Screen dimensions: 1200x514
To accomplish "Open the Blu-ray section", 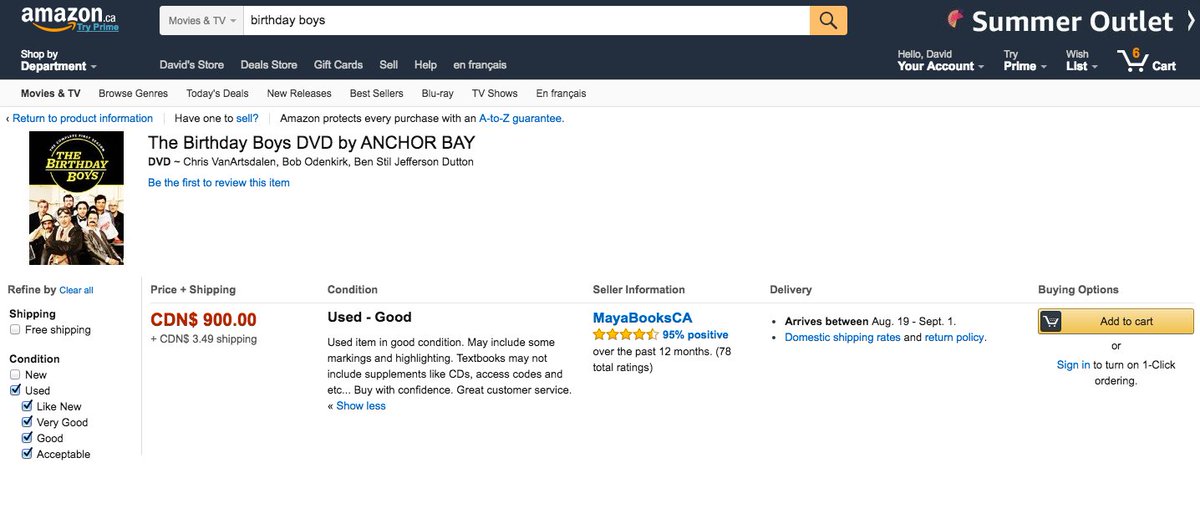I will 437,93.
